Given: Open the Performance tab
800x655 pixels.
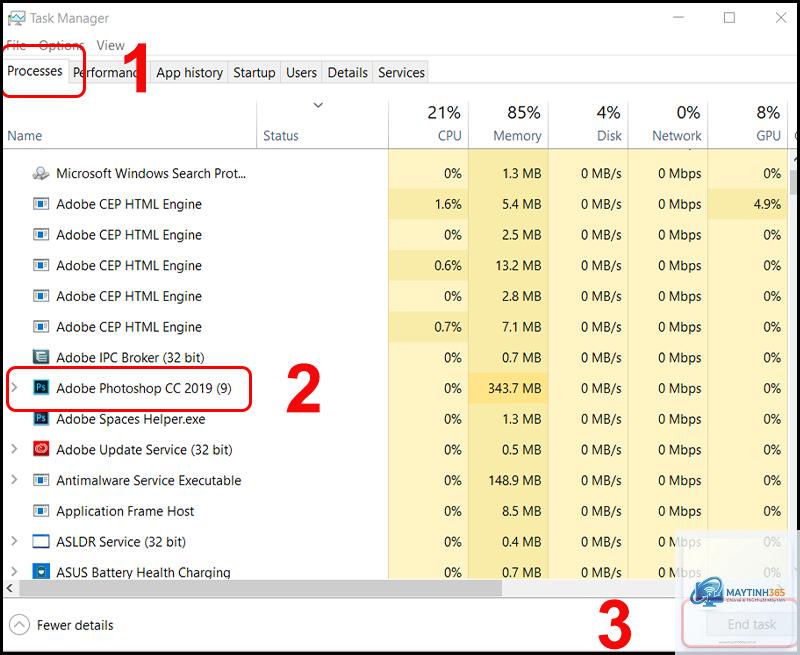Looking at the screenshot, I should [109, 72].
